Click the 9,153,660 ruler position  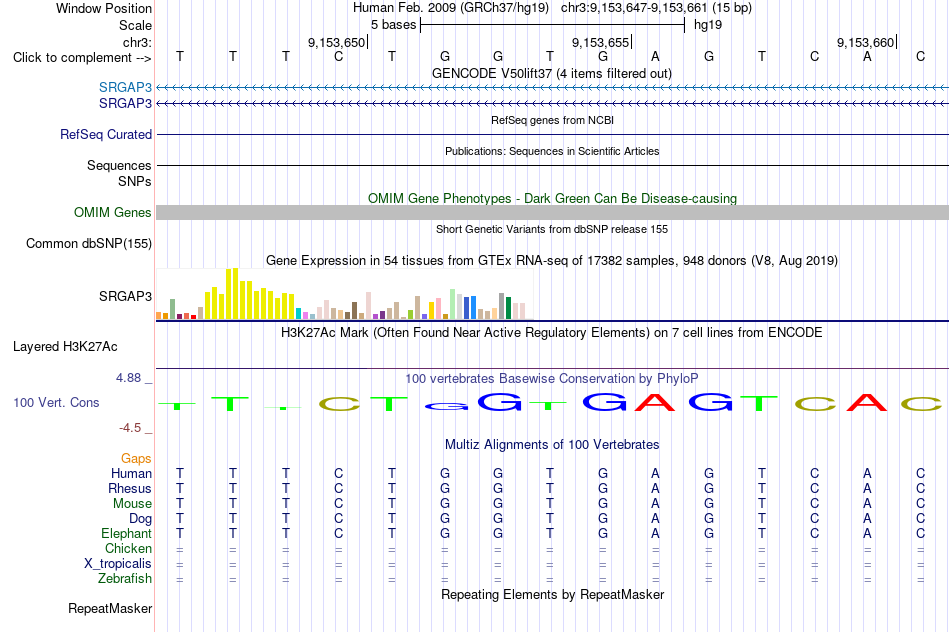pyautogui.click(x=866, y=42)
